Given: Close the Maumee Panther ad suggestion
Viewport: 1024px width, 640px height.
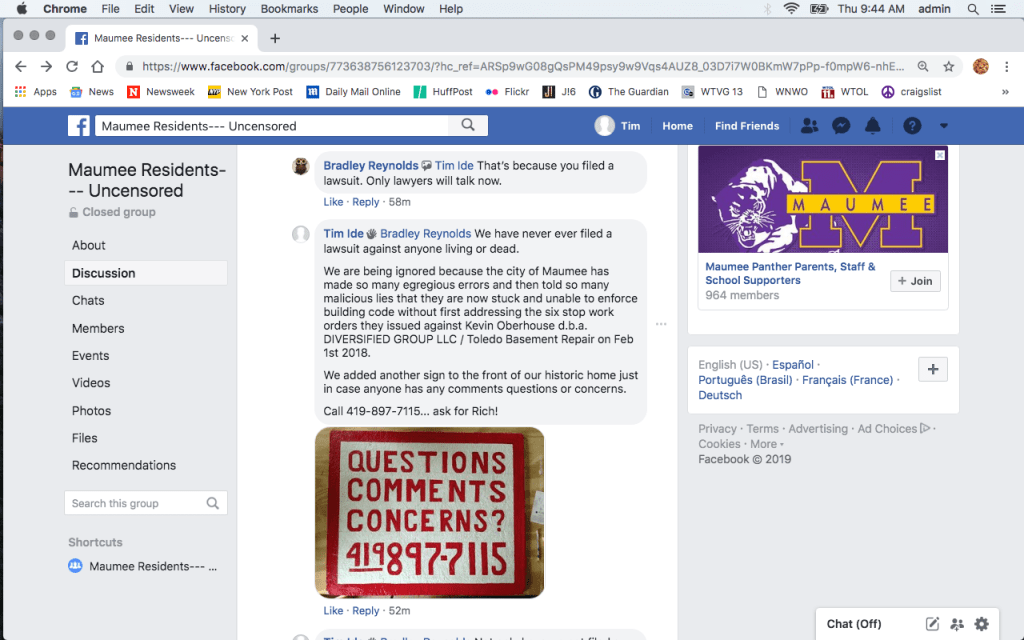Looking at the screenshot, I should coord(939,156).
